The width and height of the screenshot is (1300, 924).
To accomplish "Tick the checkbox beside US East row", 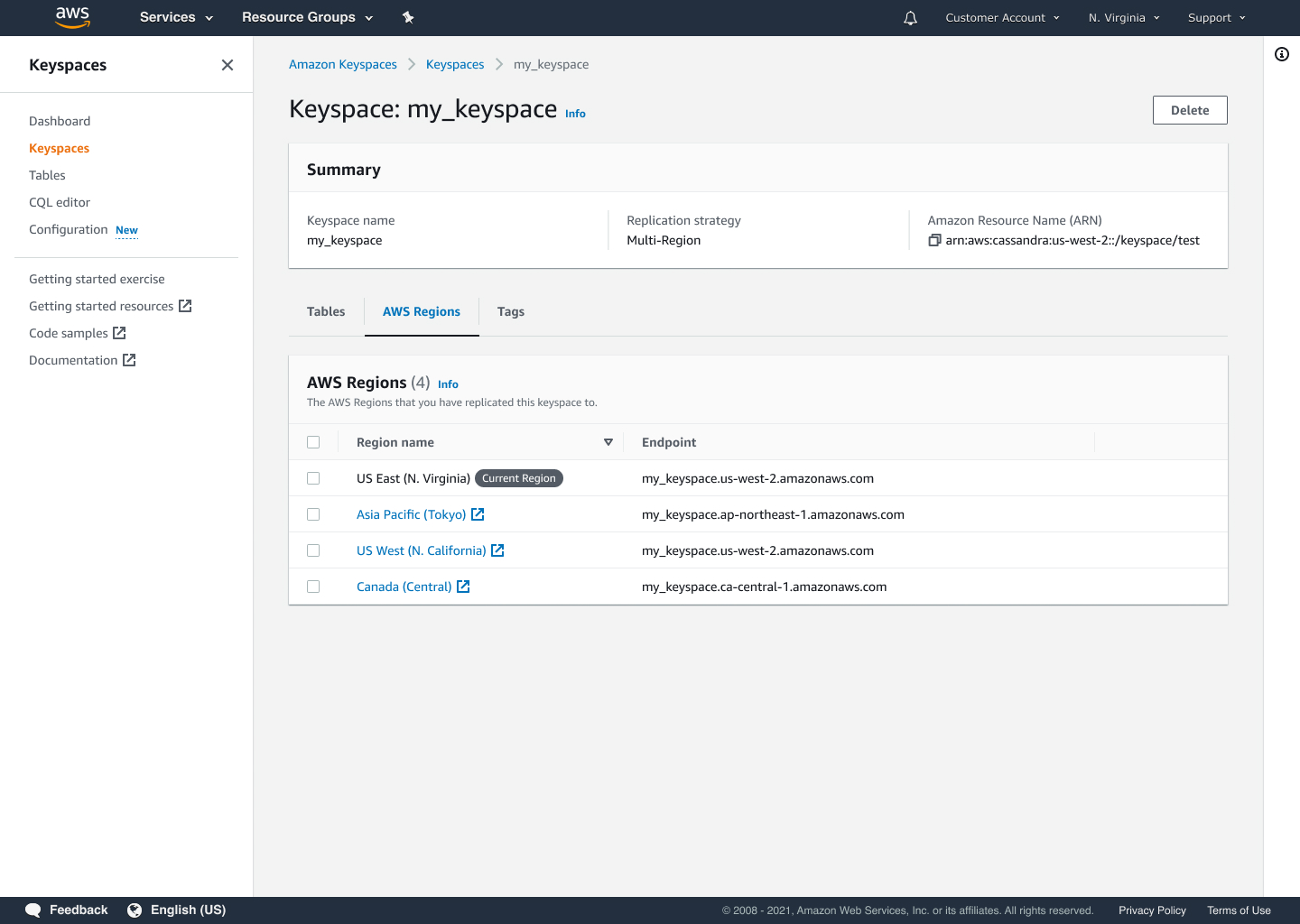I will (313, 477).
